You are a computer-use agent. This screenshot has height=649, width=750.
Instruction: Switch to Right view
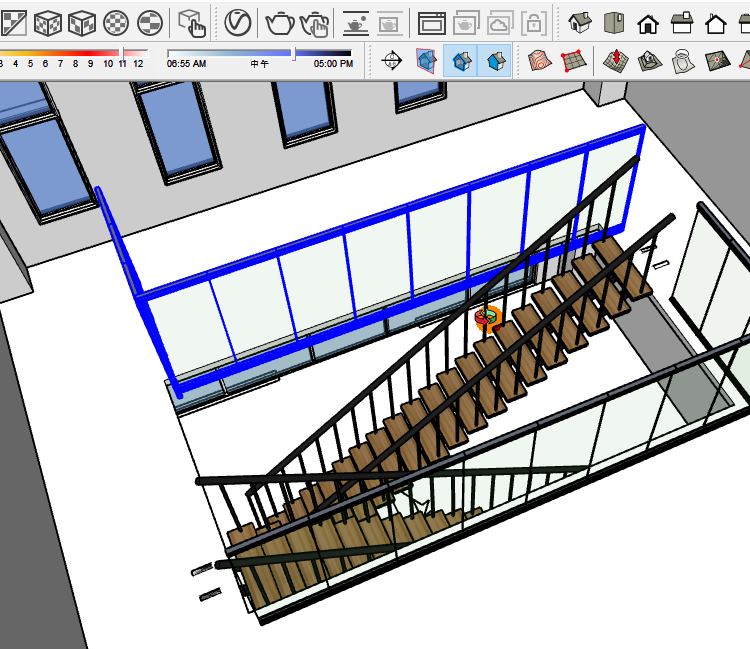point(682,22)
